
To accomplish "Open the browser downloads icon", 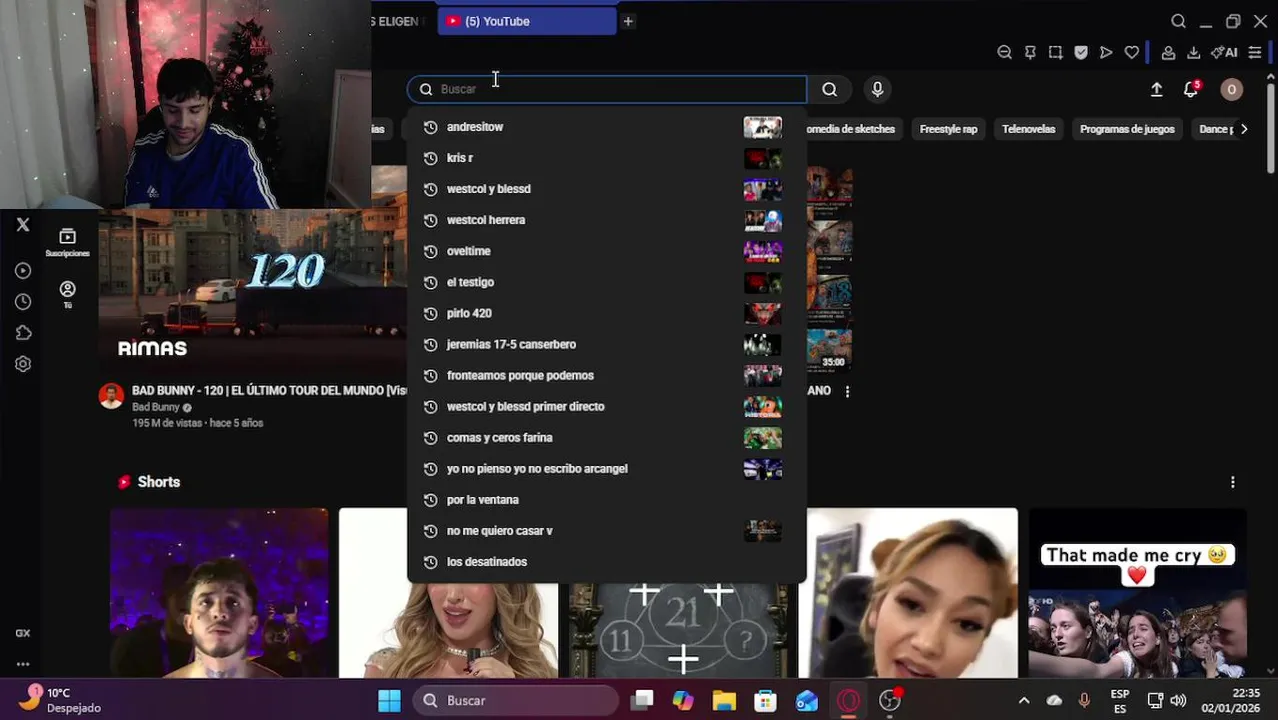I will [1193, 52].
